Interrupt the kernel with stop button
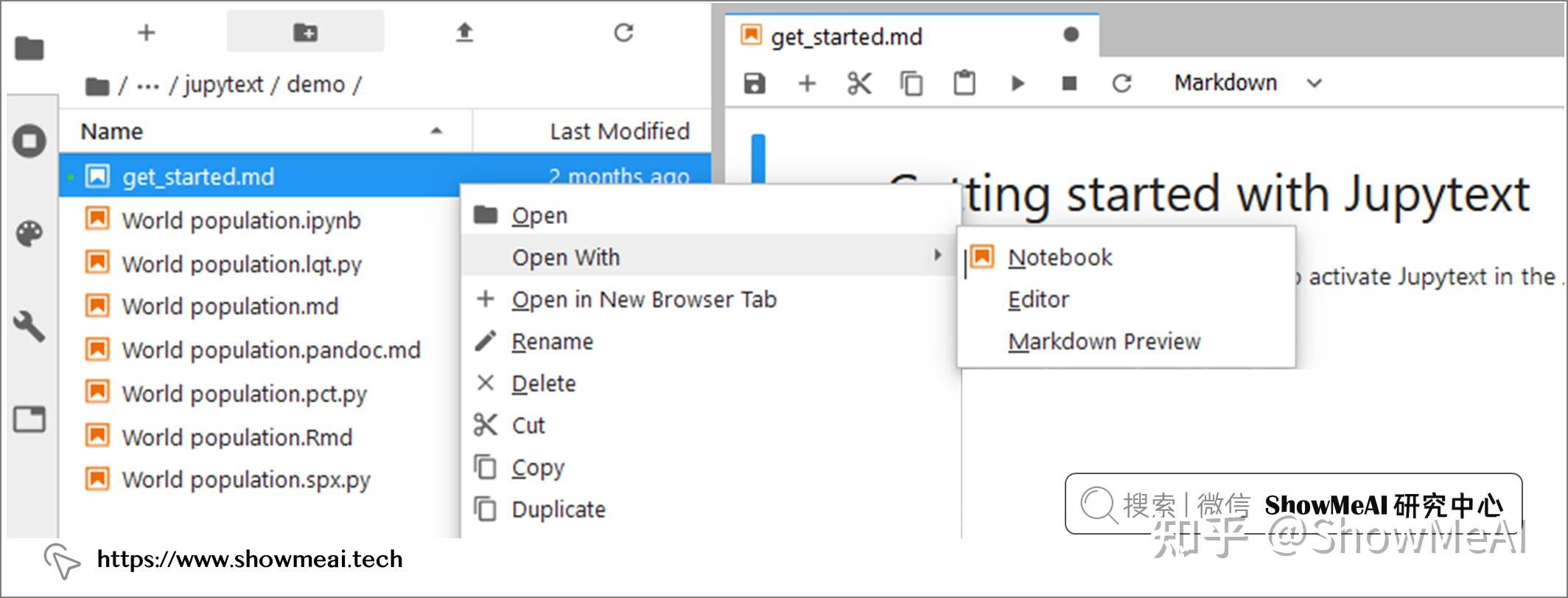Viewport: 1568px width, 598px height. coord(1069,83)
